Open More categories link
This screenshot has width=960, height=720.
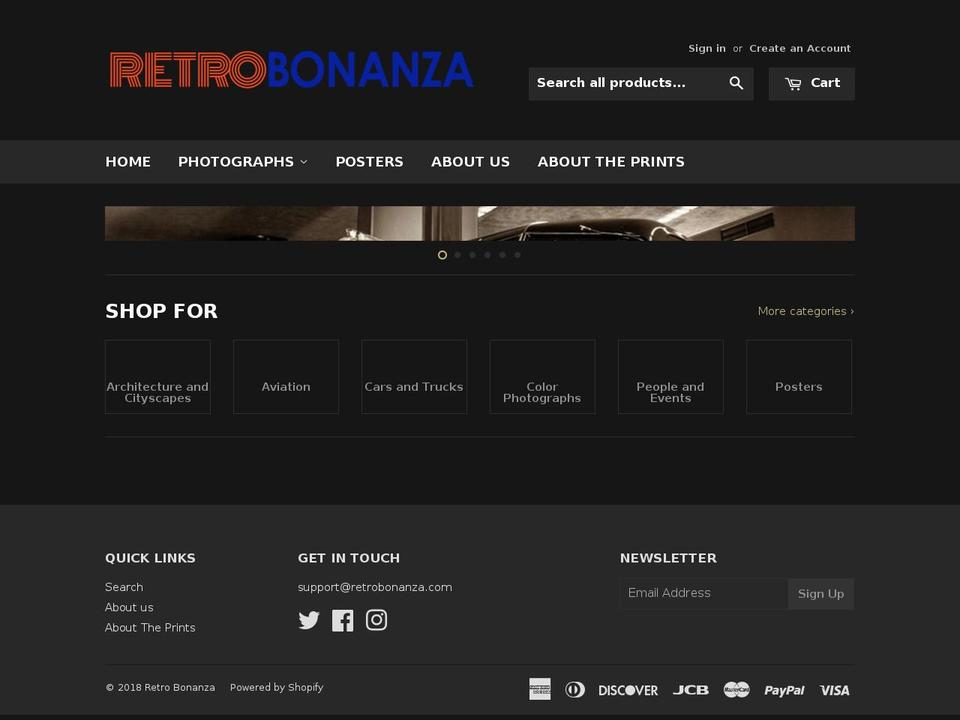pyautogui.click(x=806, y=311)
